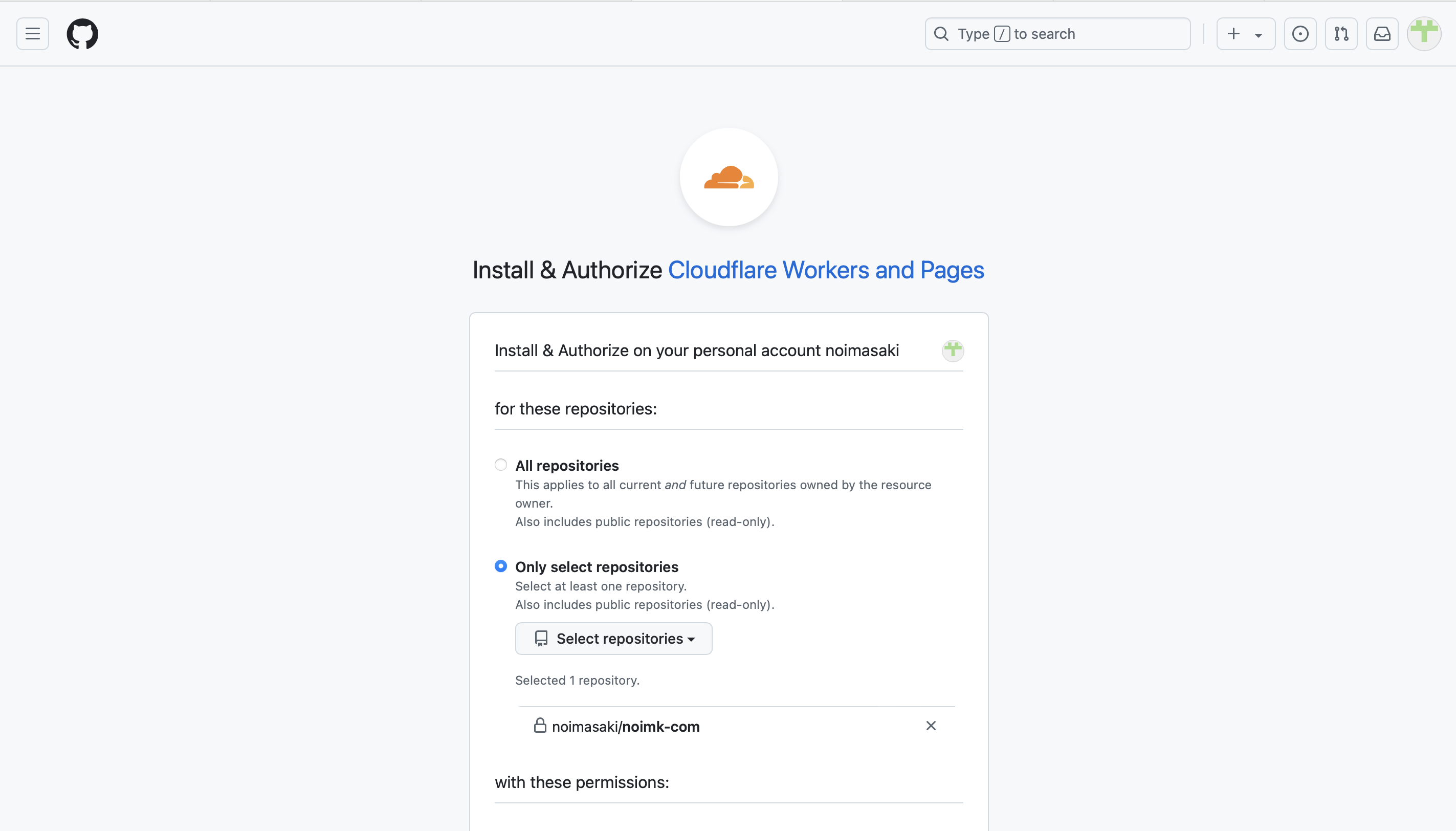
Task: Select the All repositories radio option
Action: [501, 465]
